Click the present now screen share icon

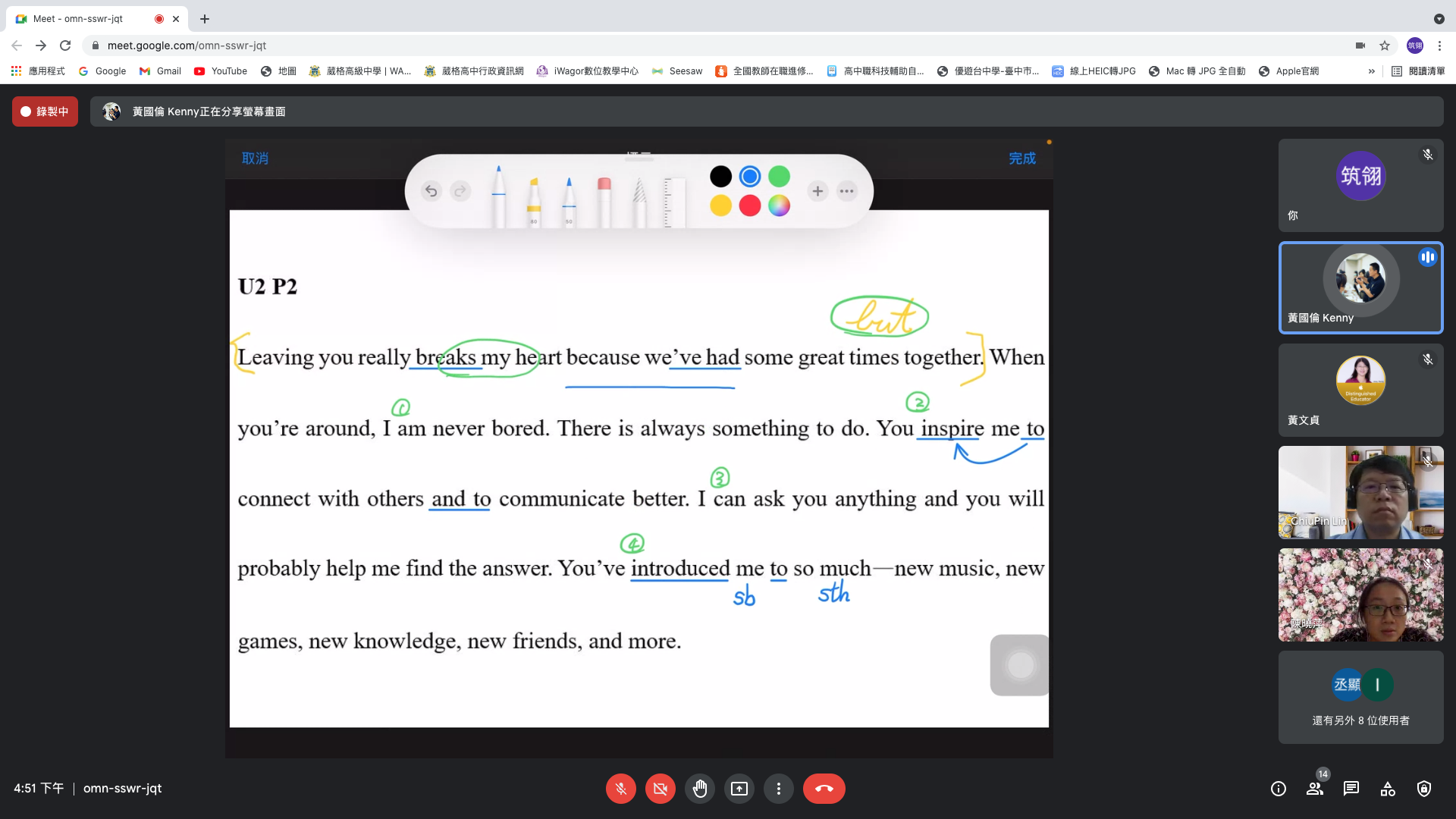tap(739, 789)
